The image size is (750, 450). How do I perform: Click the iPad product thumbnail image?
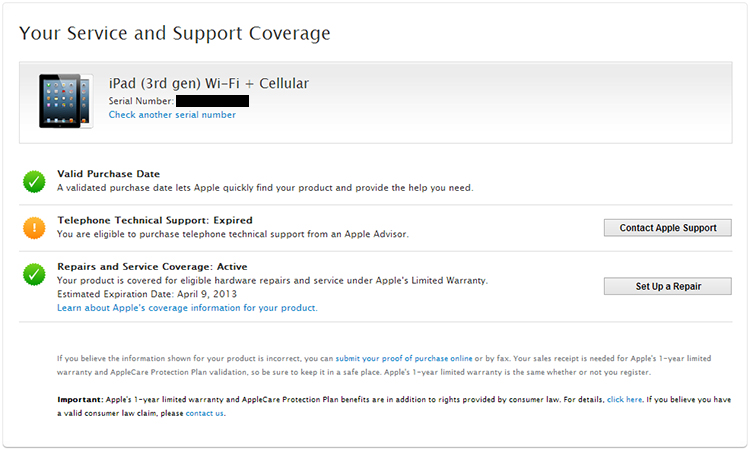click(66, 101)
